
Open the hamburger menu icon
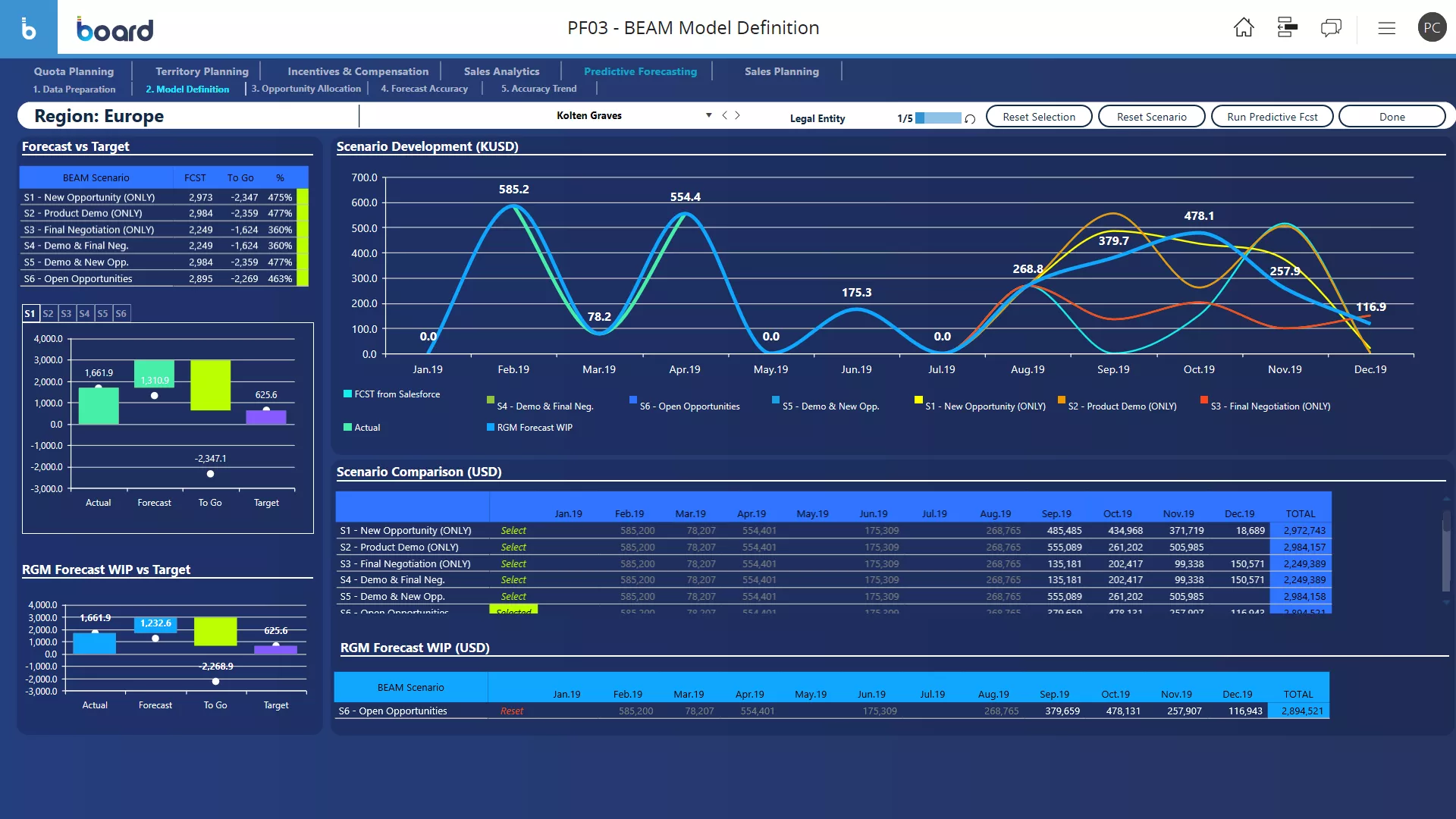[1387, 28]
